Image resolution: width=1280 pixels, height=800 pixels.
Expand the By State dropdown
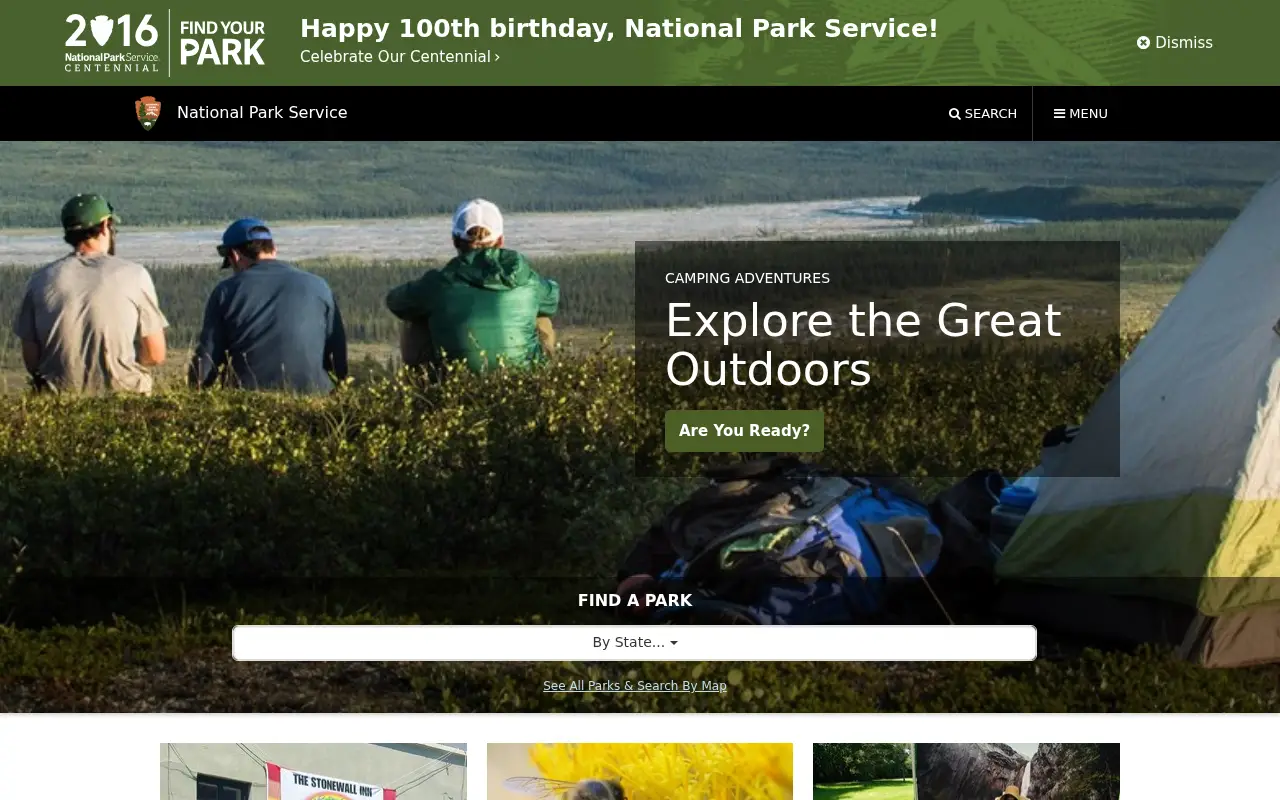635,643
